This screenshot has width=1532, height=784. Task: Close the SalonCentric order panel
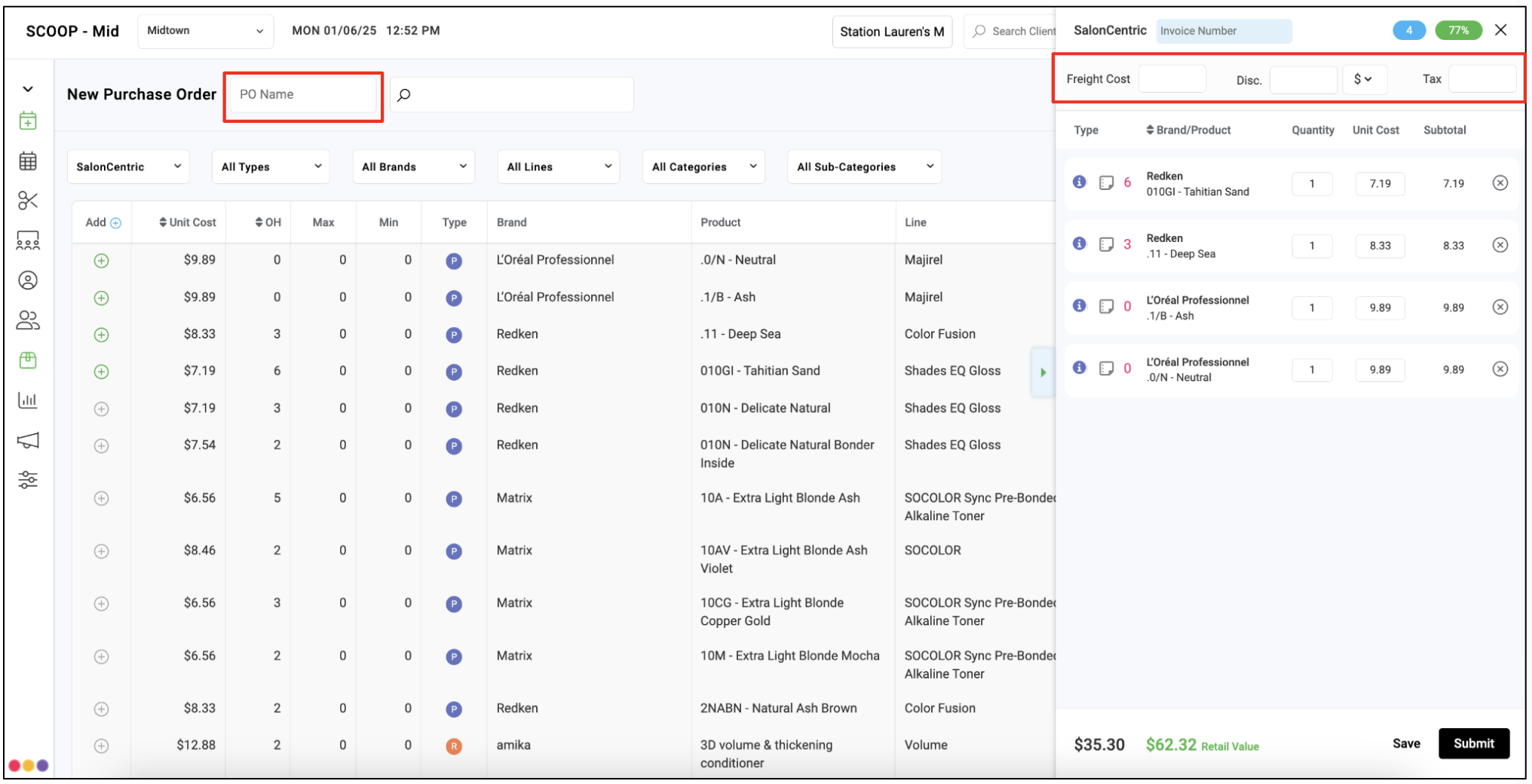[1501, 30]
